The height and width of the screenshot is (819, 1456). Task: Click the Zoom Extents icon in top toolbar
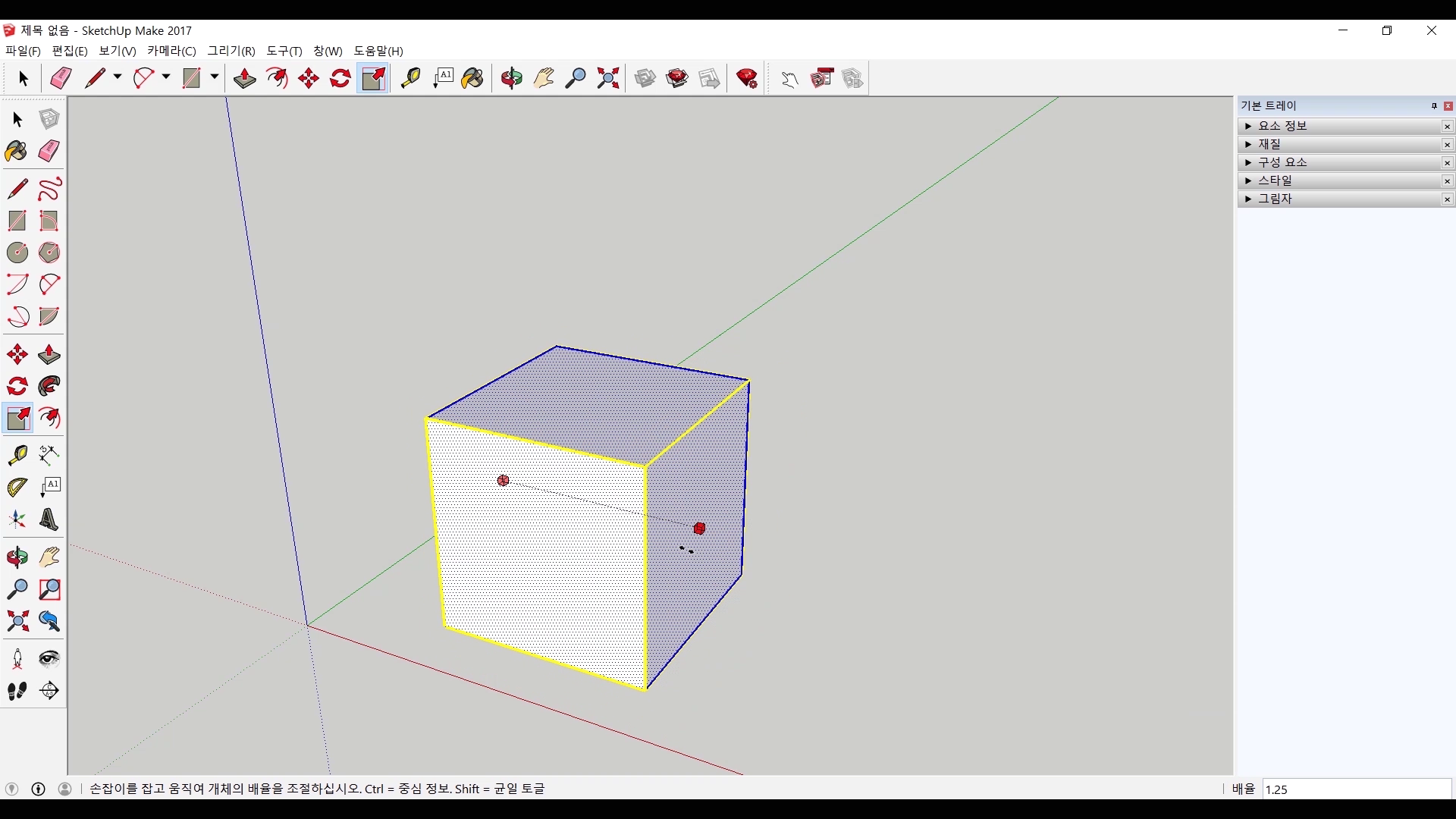click(607, 78)
